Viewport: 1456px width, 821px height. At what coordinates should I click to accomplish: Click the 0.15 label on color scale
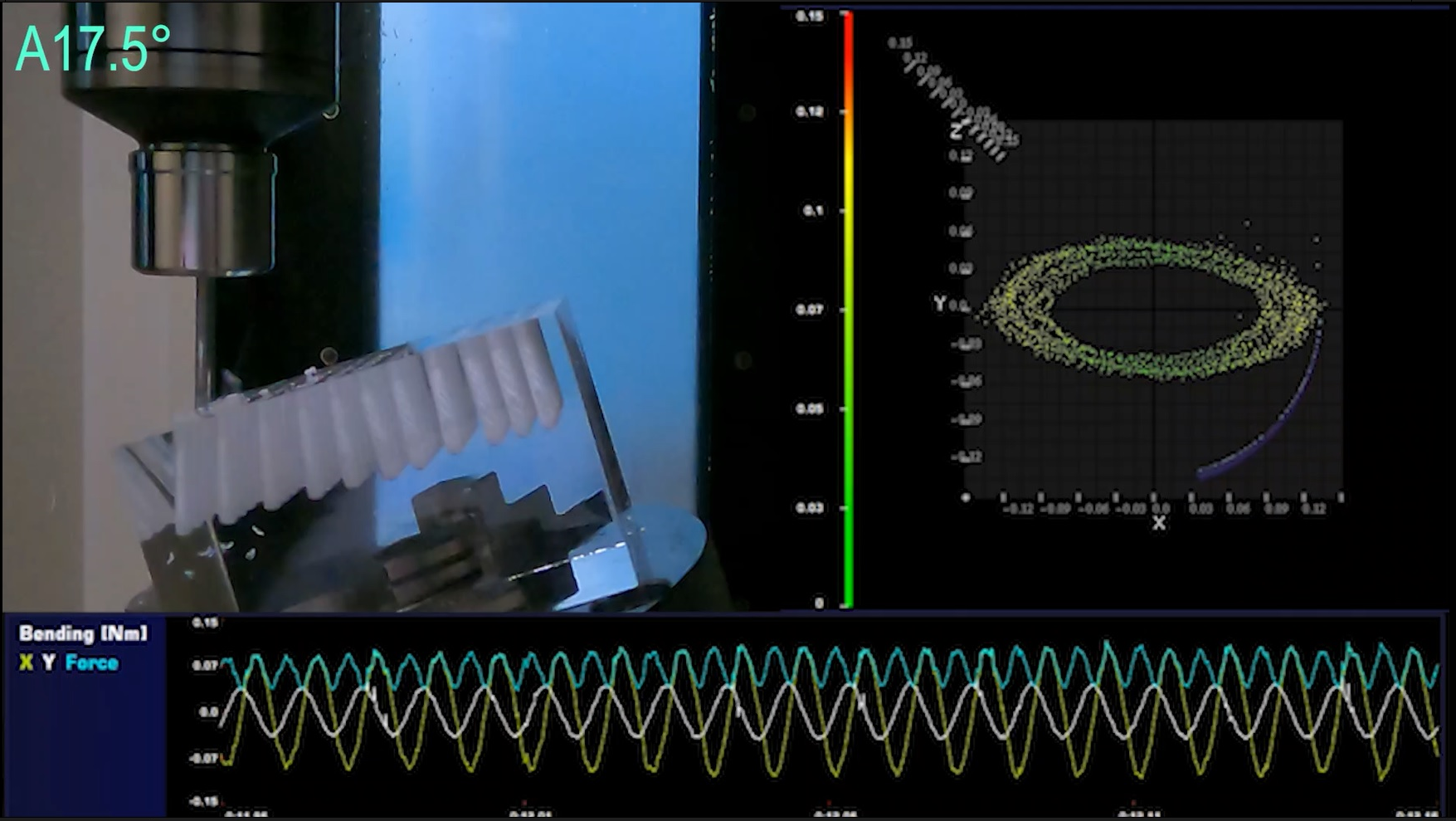click(810, 16)
